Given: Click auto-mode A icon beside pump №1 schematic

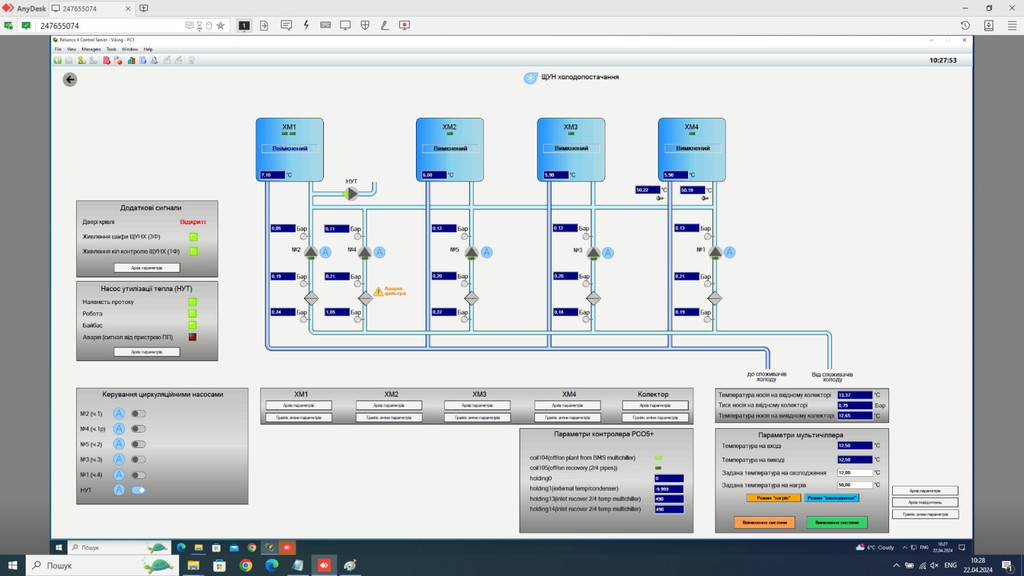Looking at the screenshot, I should click(729, 252).
